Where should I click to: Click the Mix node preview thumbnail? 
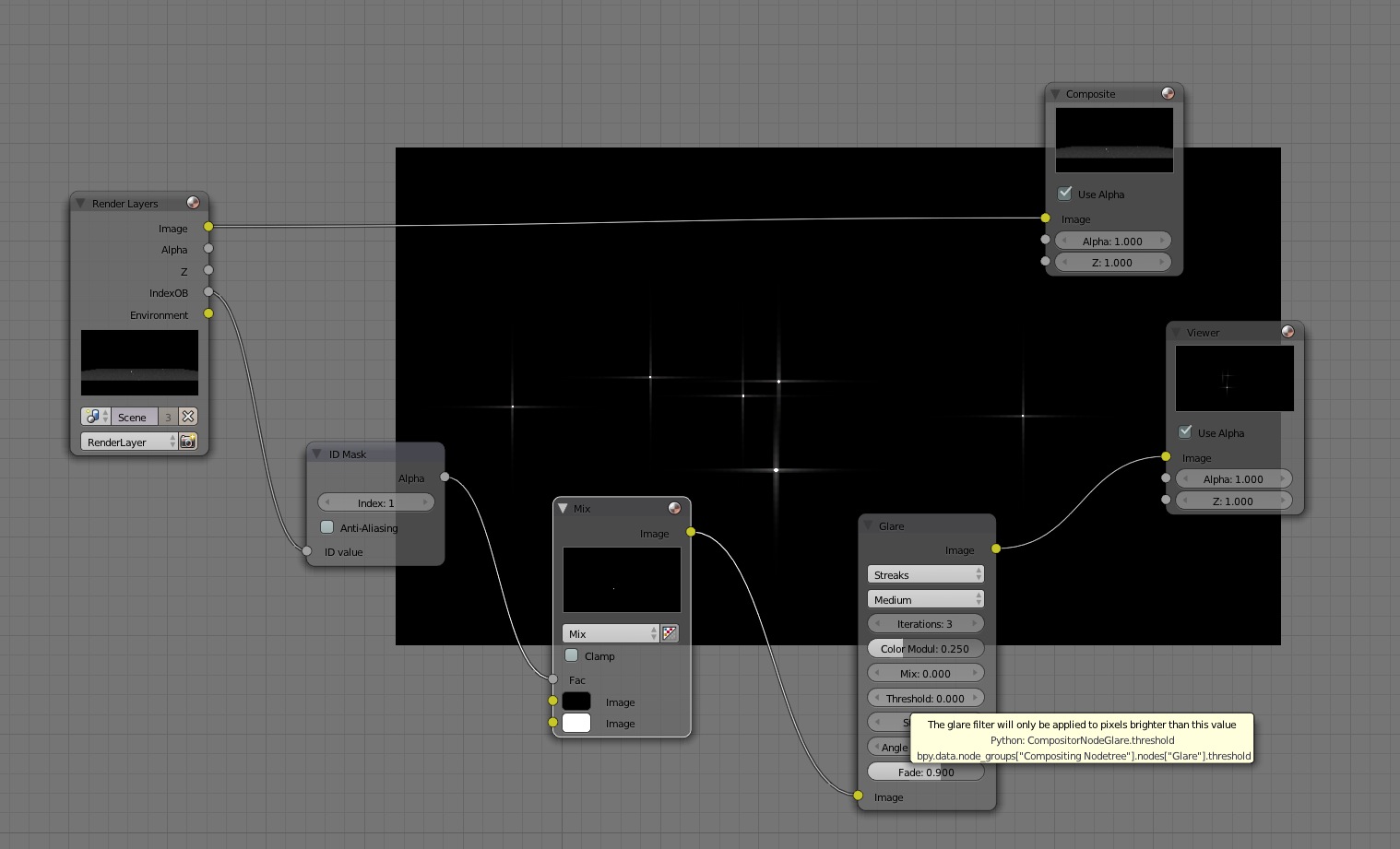coord(622,580)
